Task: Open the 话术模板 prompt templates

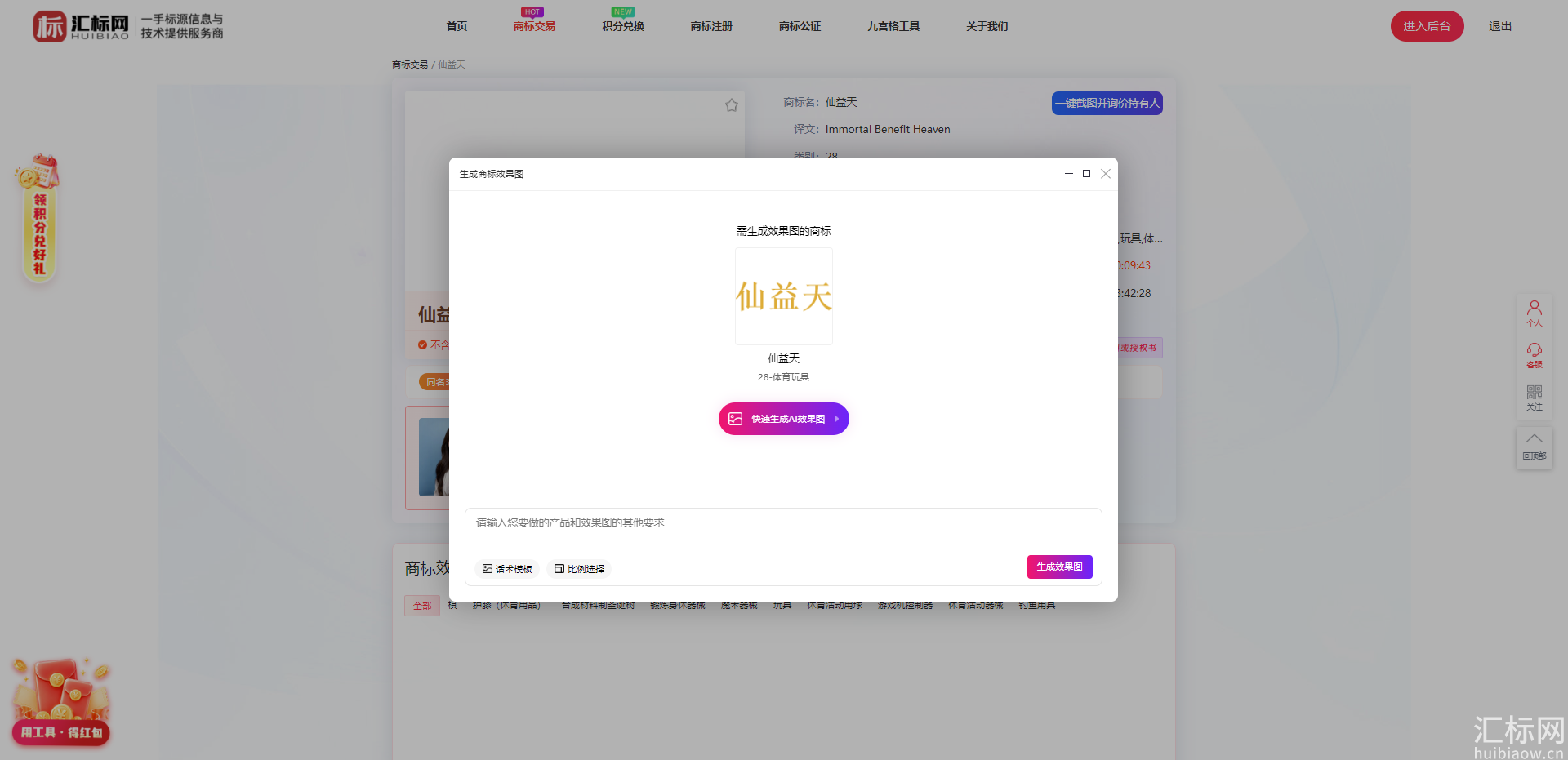Action: coord(507,569)
